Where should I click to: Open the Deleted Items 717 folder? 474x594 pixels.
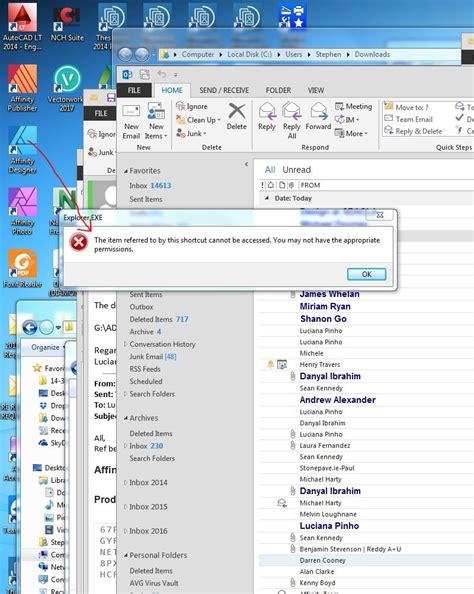[x=159, y=319]
